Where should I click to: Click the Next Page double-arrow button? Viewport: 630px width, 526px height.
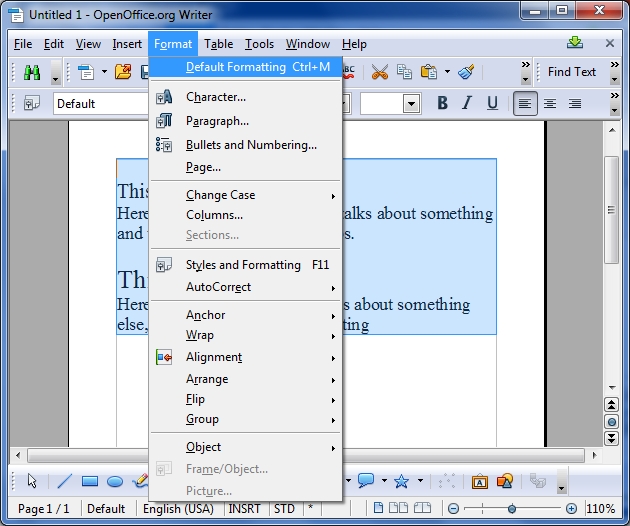pos(612,438)
